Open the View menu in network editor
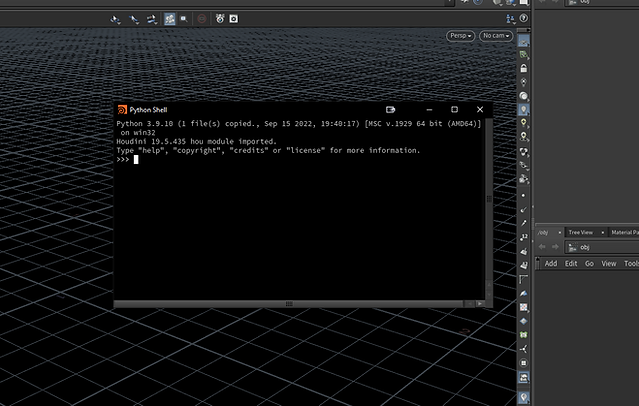The image size is (639, 406). 609,264
